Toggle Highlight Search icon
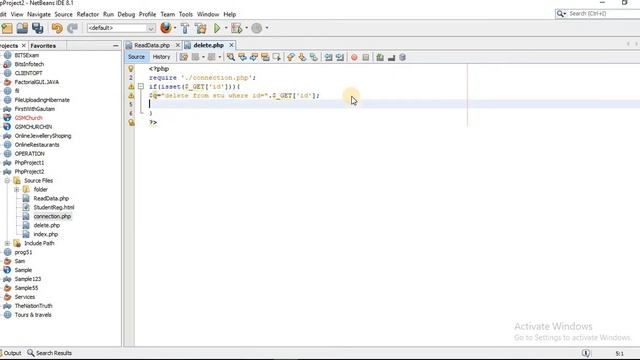640x360 pixels. [x=265, y=57]
